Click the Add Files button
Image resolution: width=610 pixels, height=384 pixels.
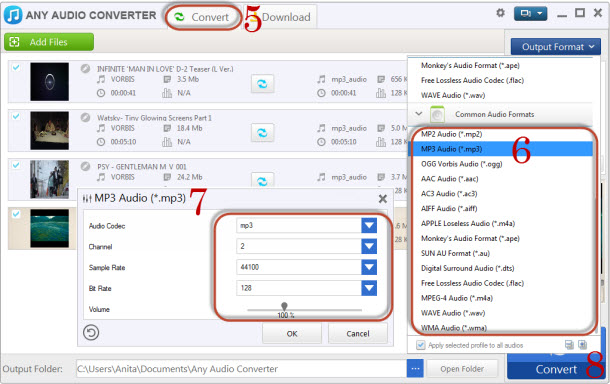pyautogui.click(x=49, y=42)
